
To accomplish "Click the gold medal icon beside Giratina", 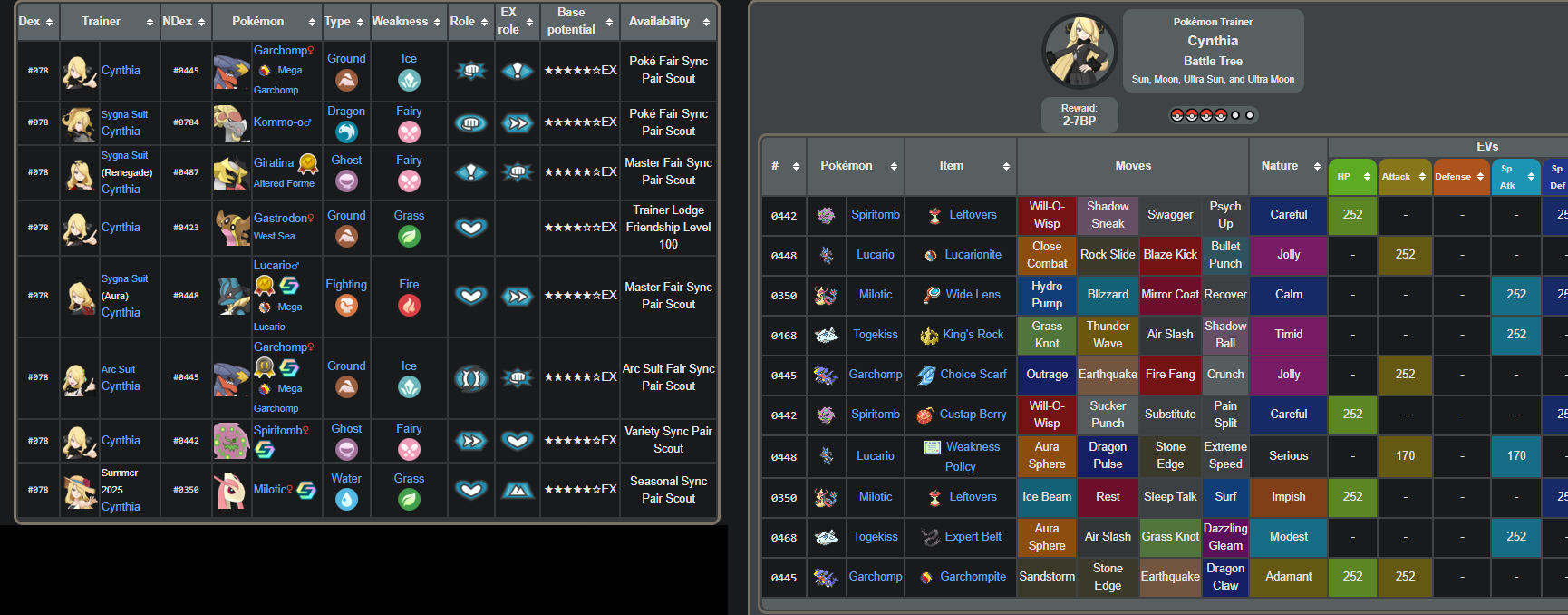I will (308, 163).
